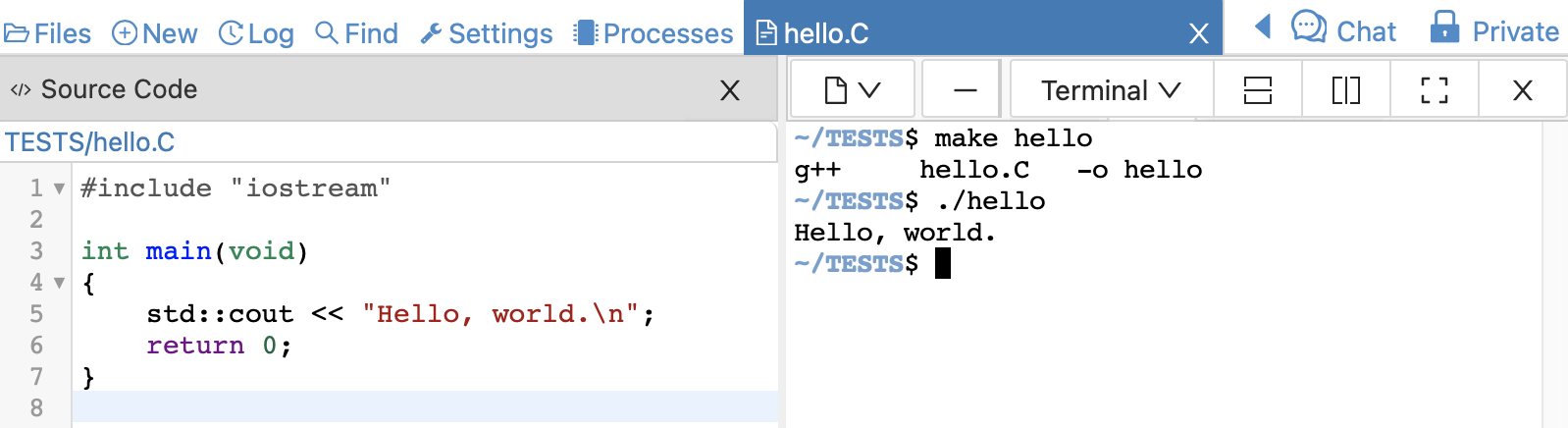The image size is (1568, 428).
Task: Show running Processes
Action: coord(653,33)
